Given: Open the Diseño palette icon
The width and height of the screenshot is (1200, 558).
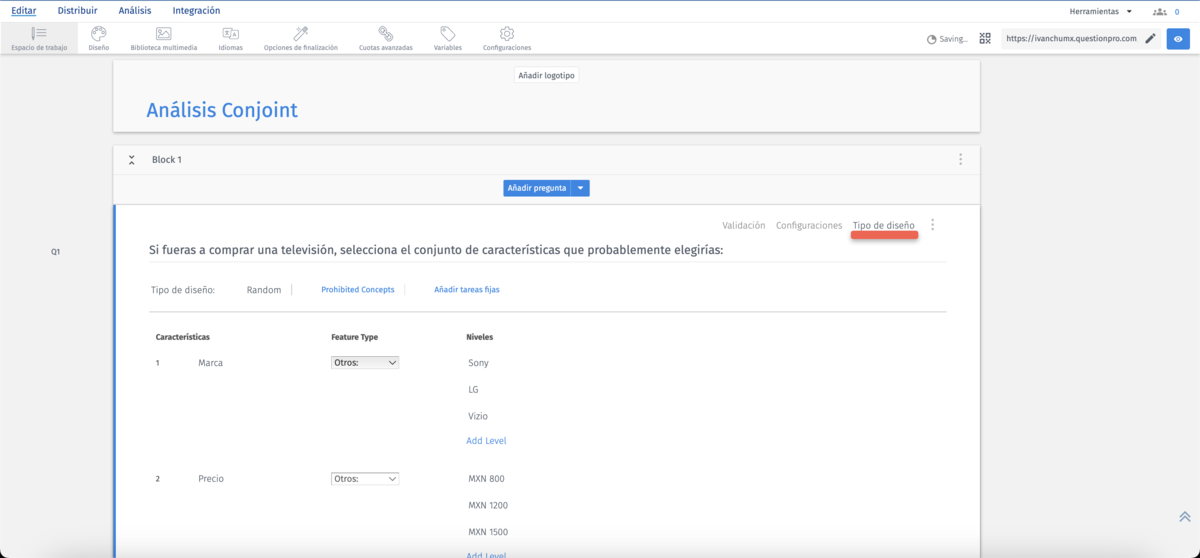Looking at the screenshot, I should tap(98, 35).
